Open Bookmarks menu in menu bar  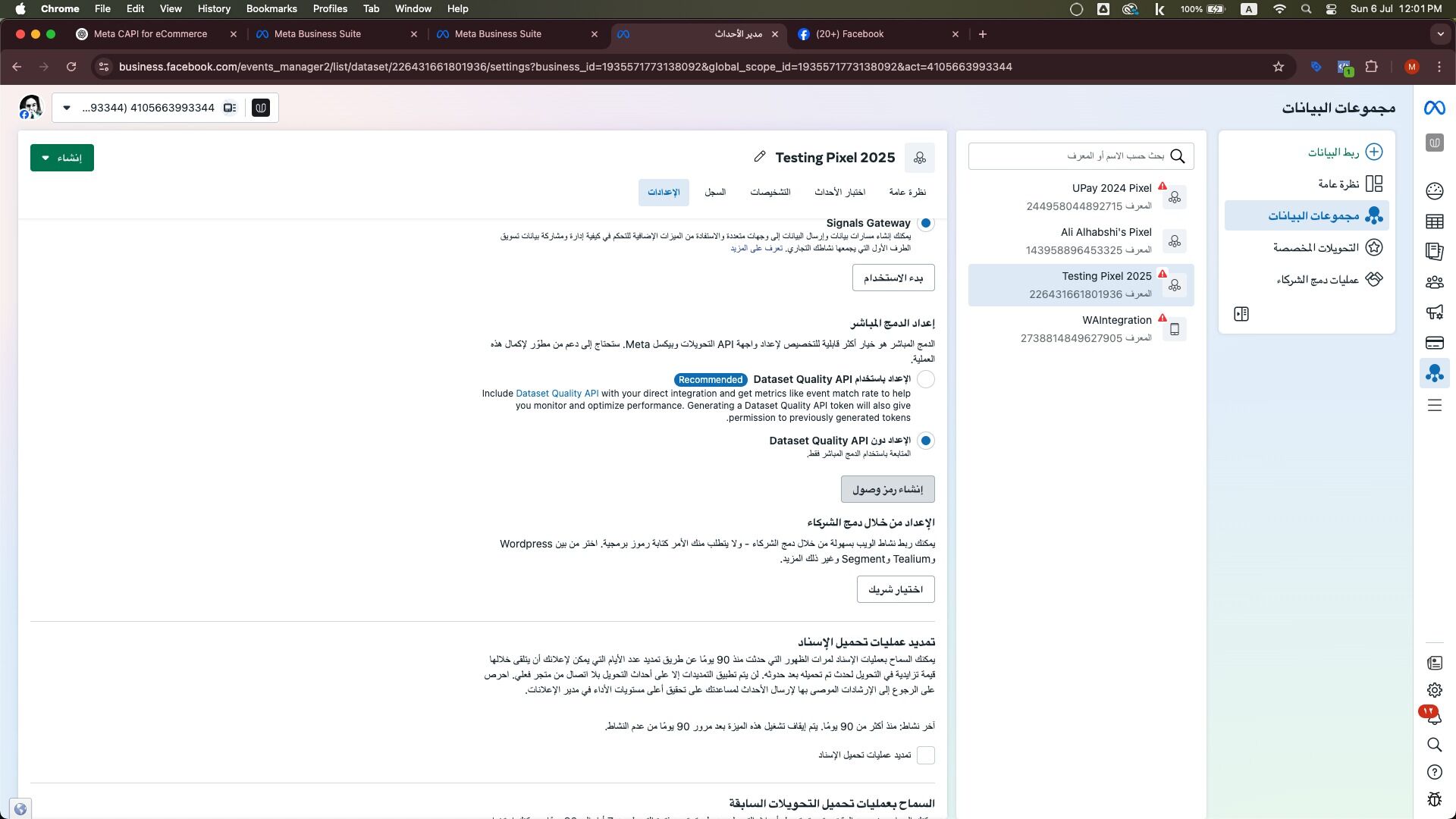coord(271,9)
